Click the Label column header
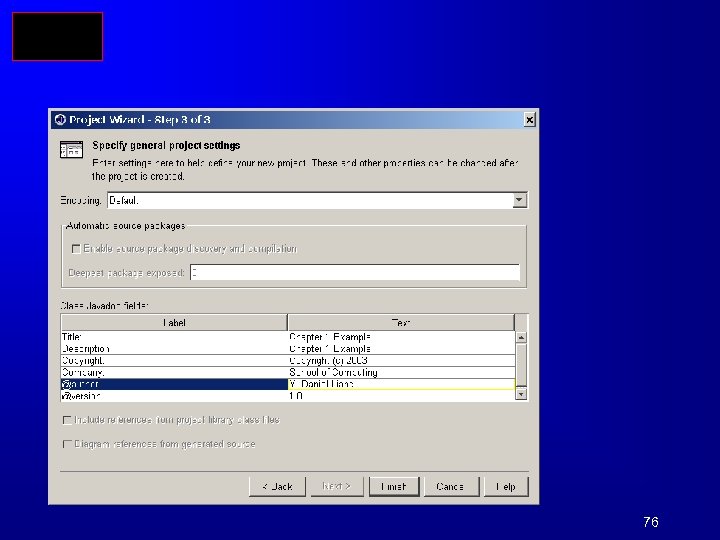Viewport: 720px width, 540px height. 174,323
